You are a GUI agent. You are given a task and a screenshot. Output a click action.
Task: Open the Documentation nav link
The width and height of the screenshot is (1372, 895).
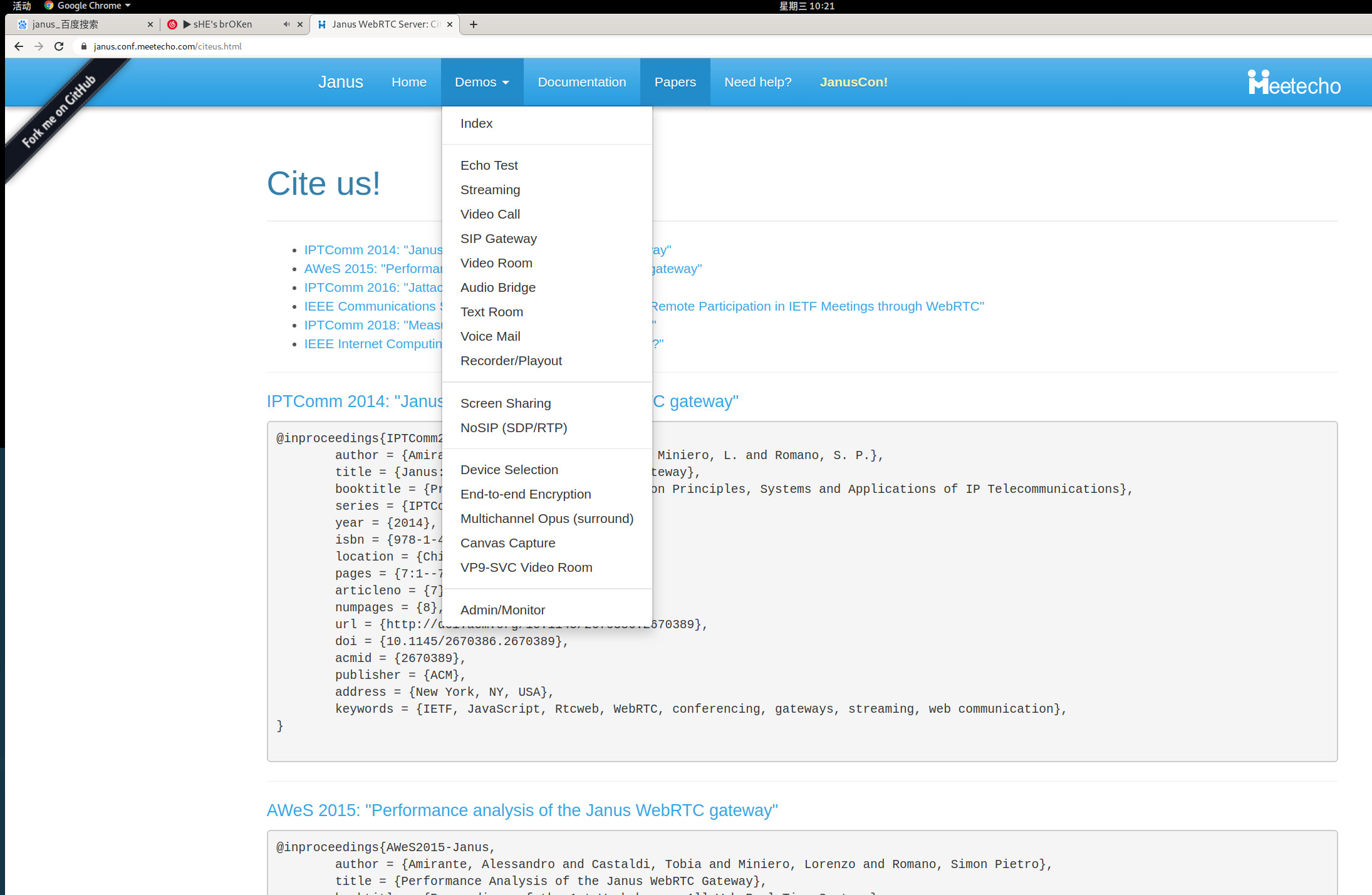coord(581,82)
